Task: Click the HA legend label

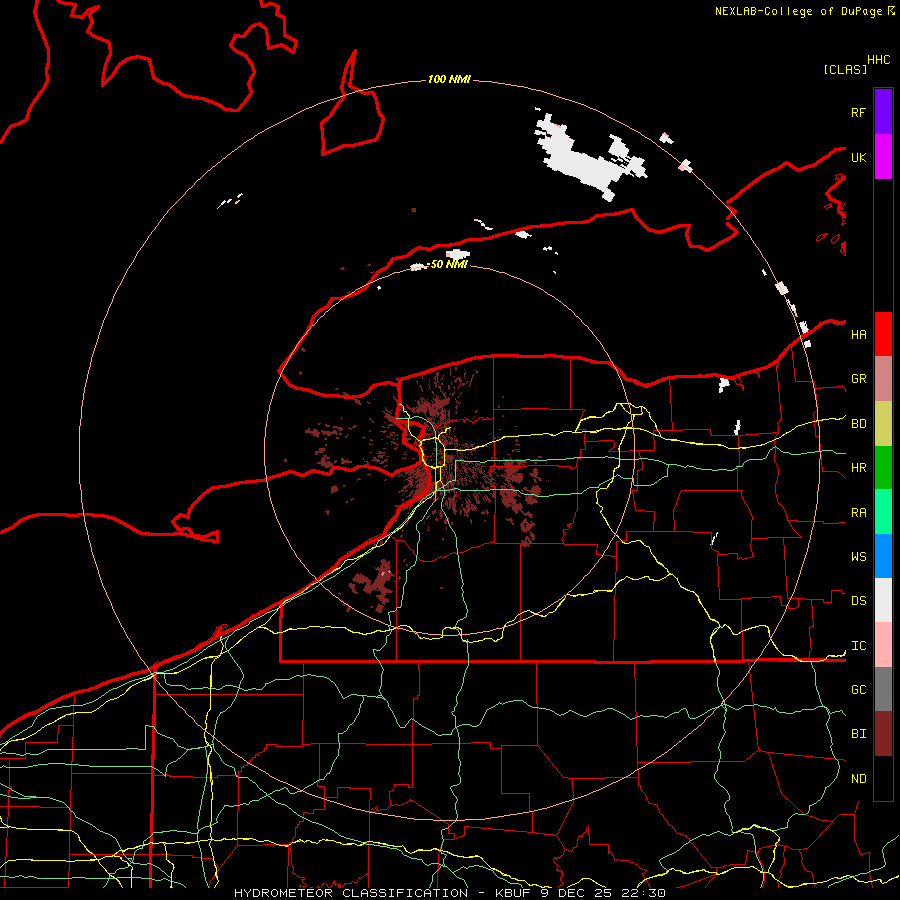Action: tap(858, 334)
